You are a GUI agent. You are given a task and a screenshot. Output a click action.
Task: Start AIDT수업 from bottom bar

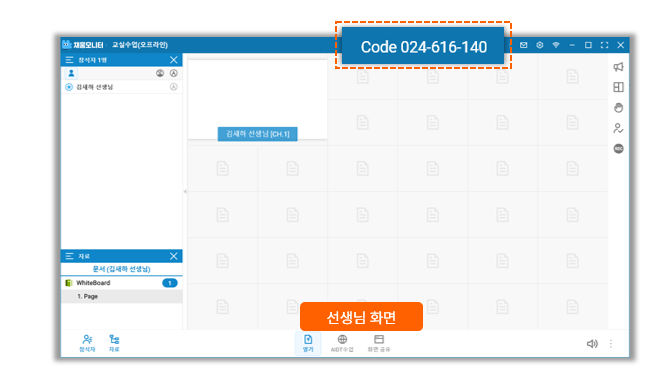tap(342, 343)
